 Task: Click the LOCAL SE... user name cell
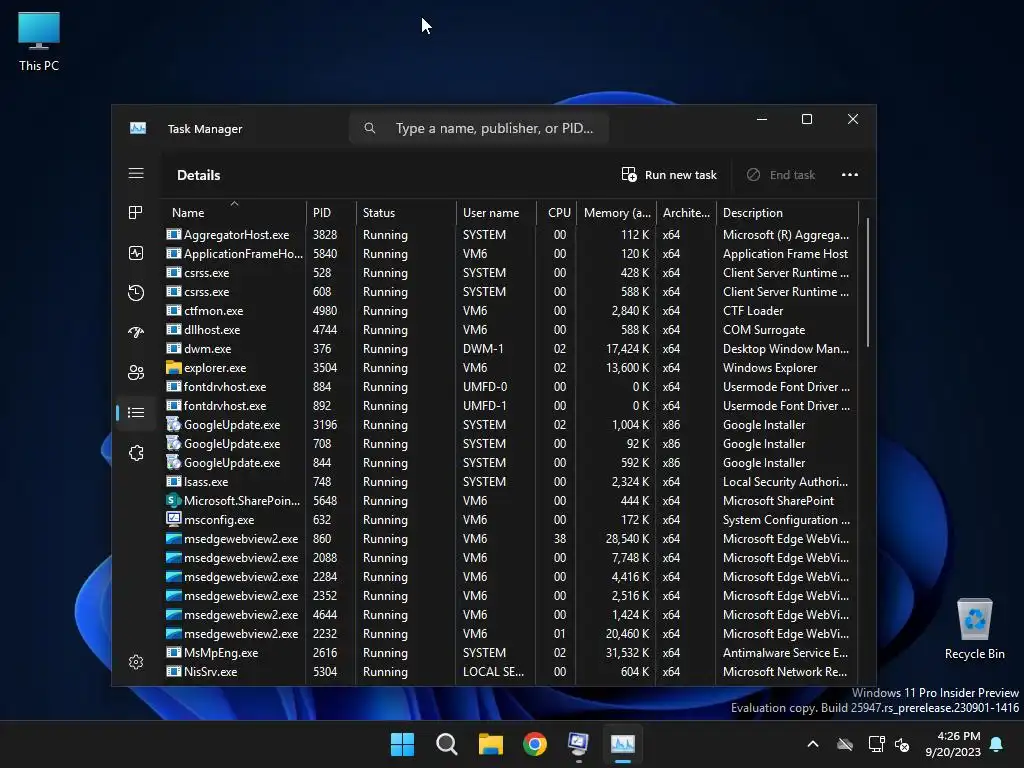(x=493, y=671)
